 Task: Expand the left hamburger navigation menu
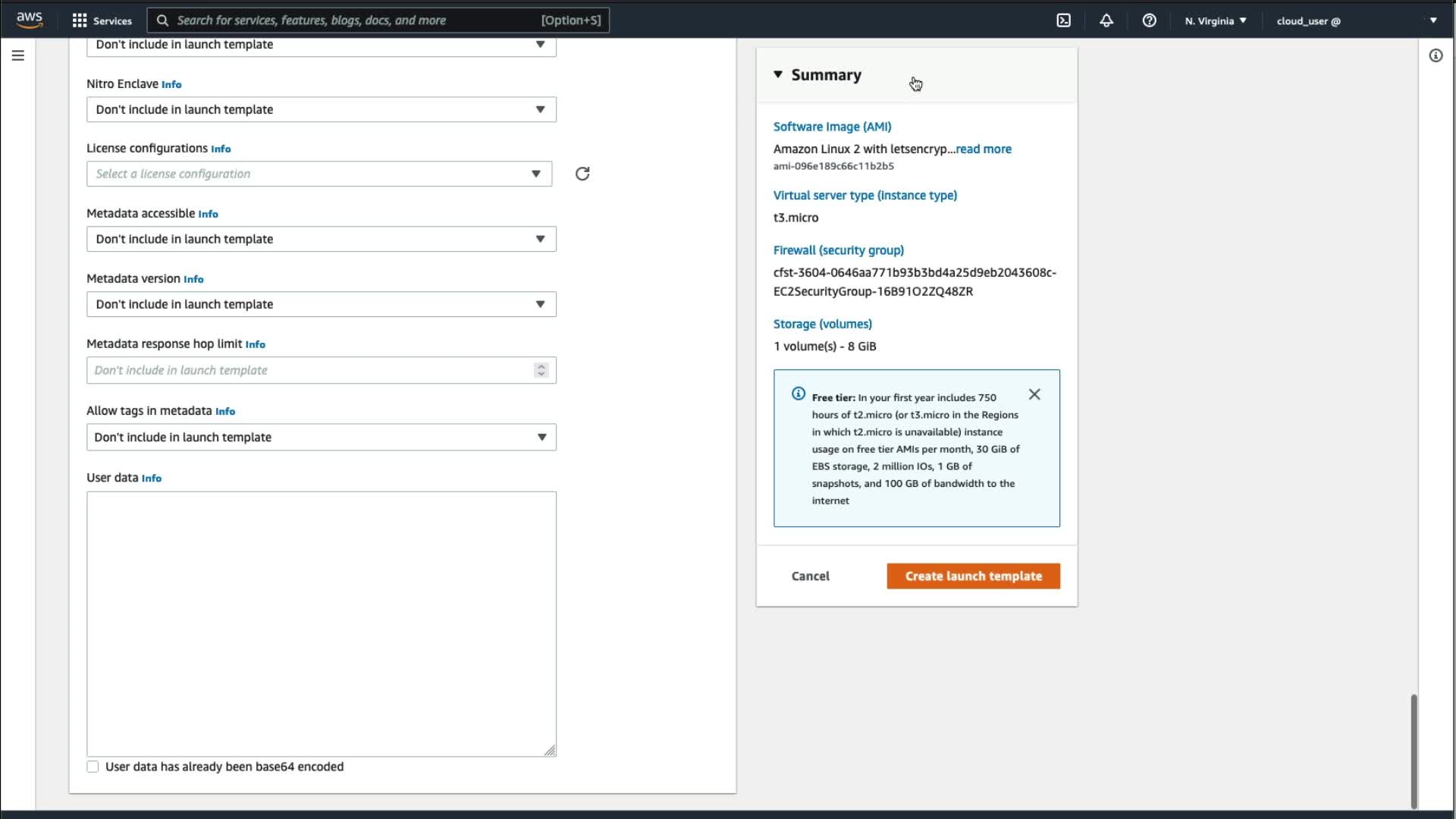click(x=18, y=55)
